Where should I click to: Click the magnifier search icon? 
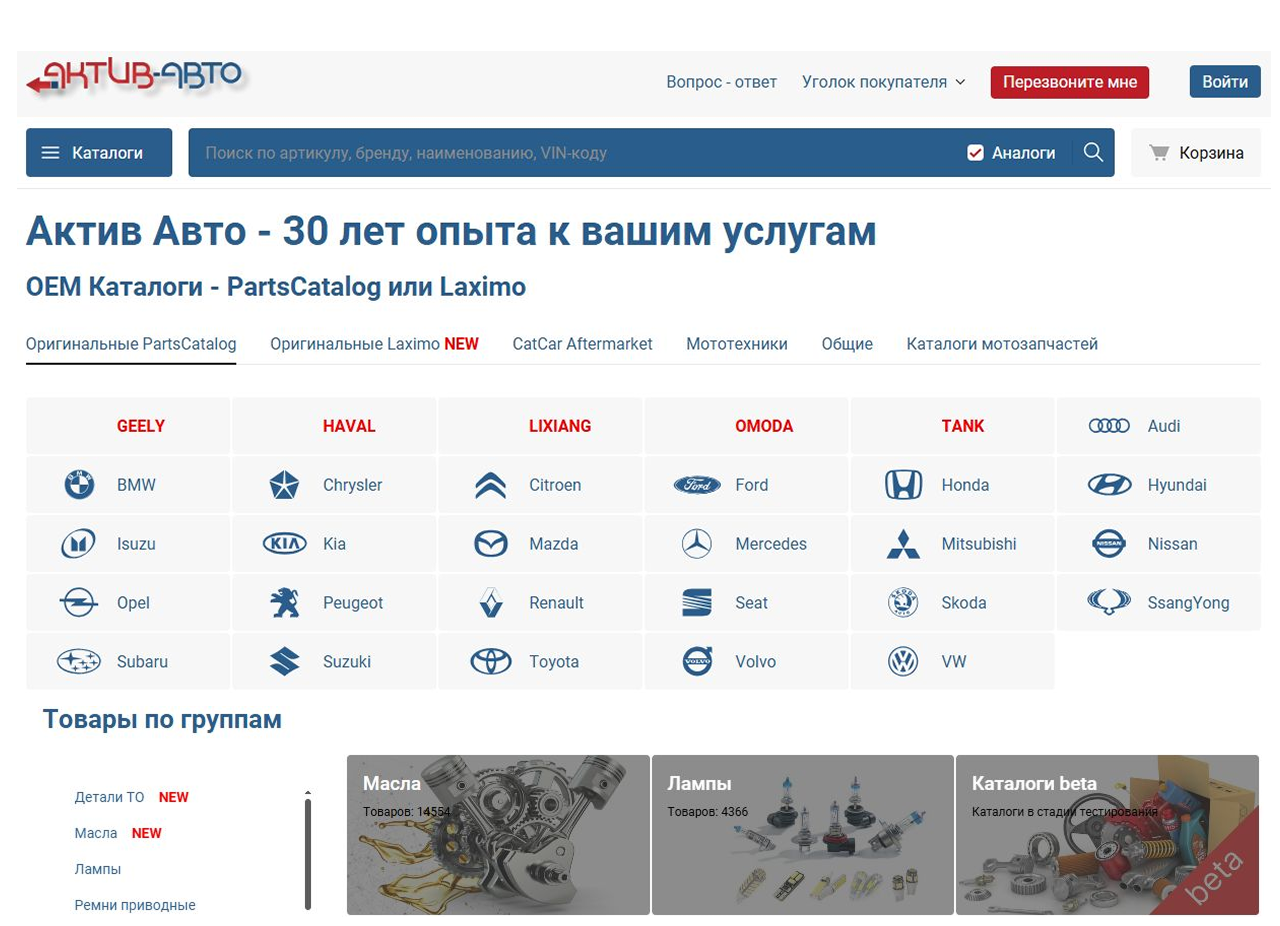(1093, 152)
